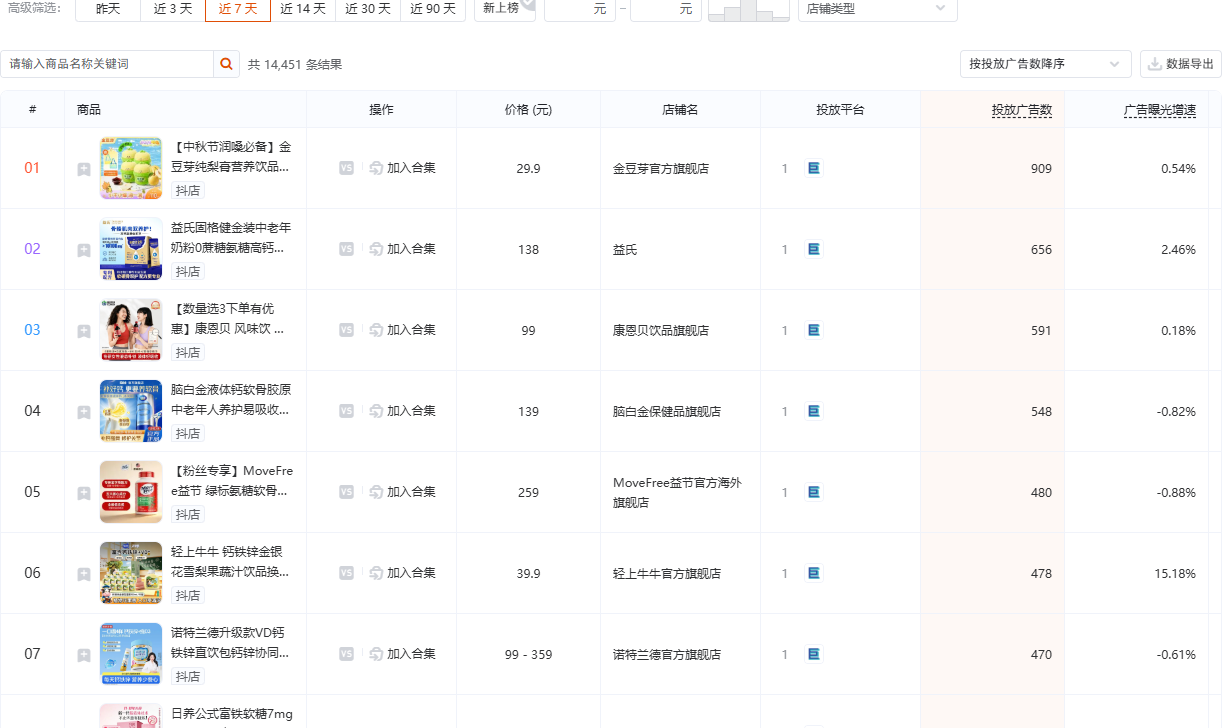The image size is (1222, 728).
Task: Click 加入合集 for 轻上牛牛 product
Action: pos(402,573)
